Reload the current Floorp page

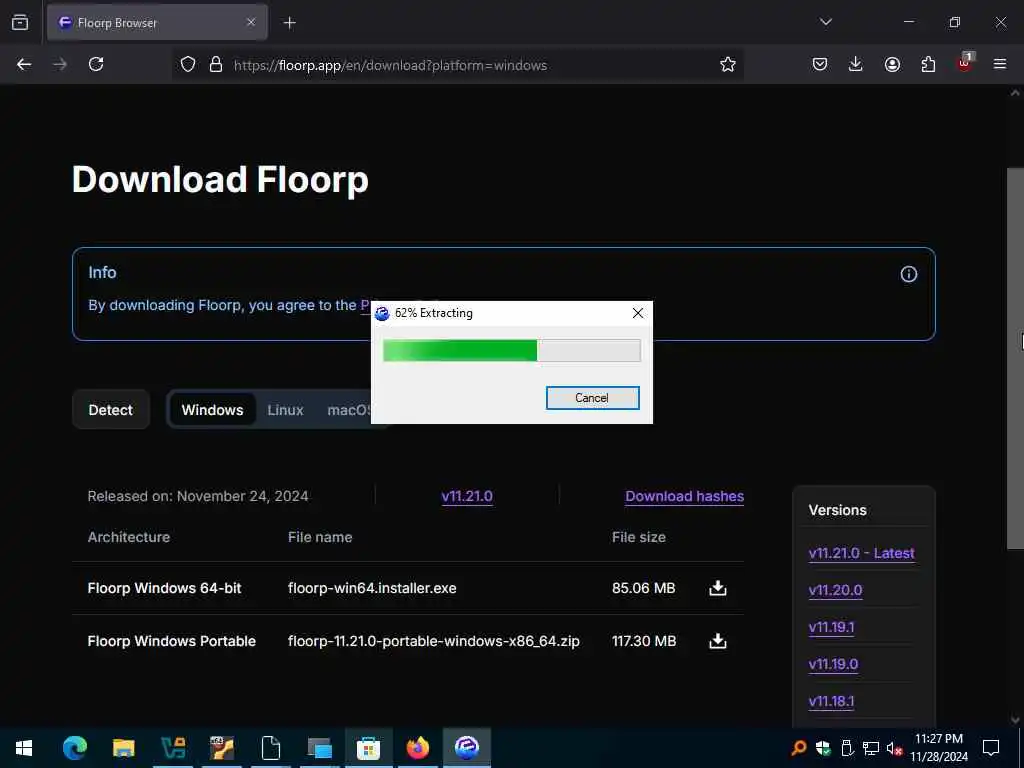coord(96,64)
